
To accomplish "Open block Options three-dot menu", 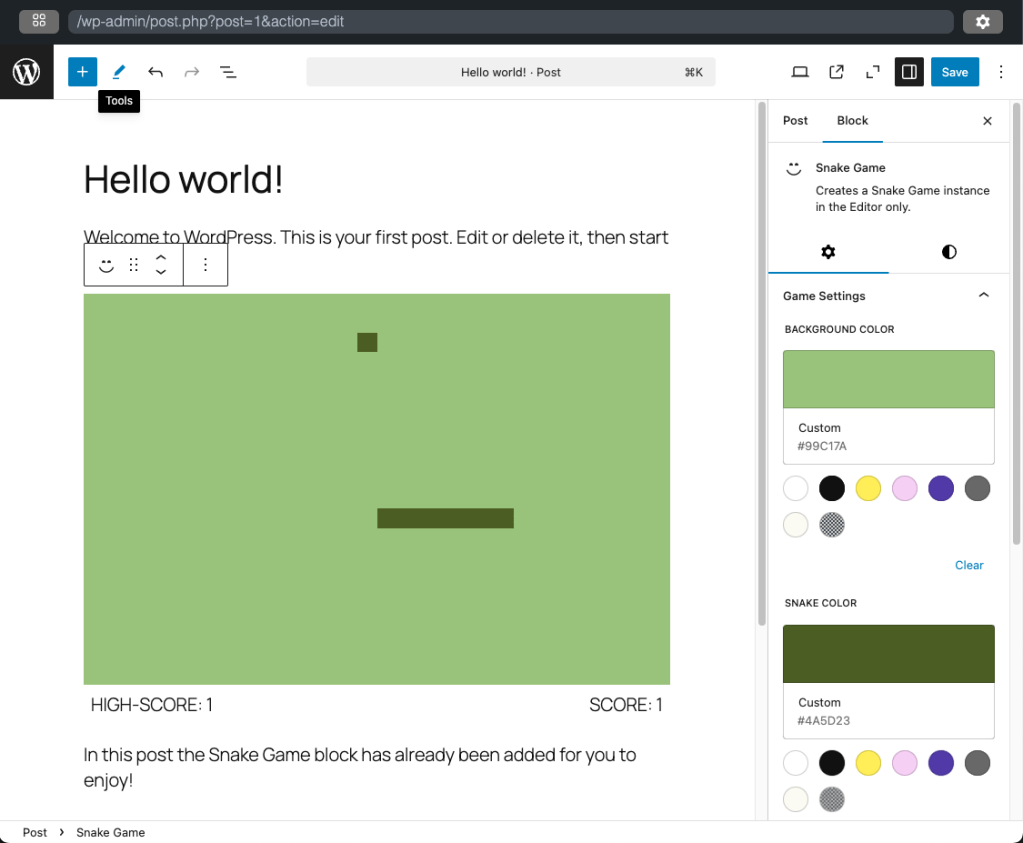I will (205, 265).
